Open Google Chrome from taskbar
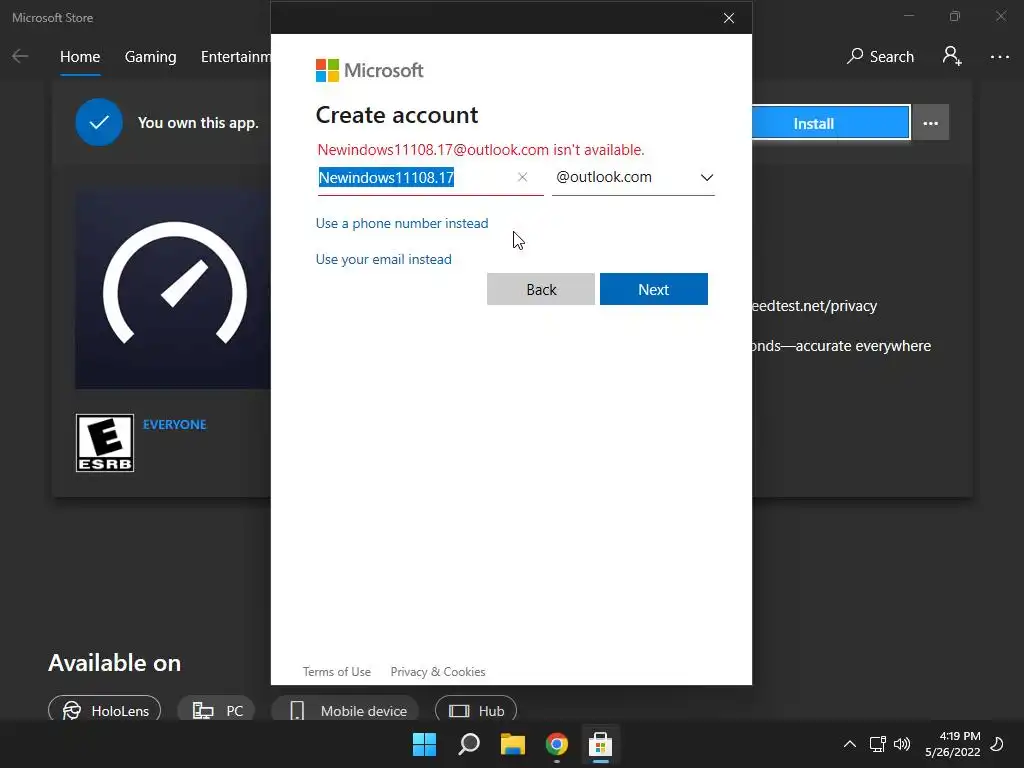 pos(556,744)
